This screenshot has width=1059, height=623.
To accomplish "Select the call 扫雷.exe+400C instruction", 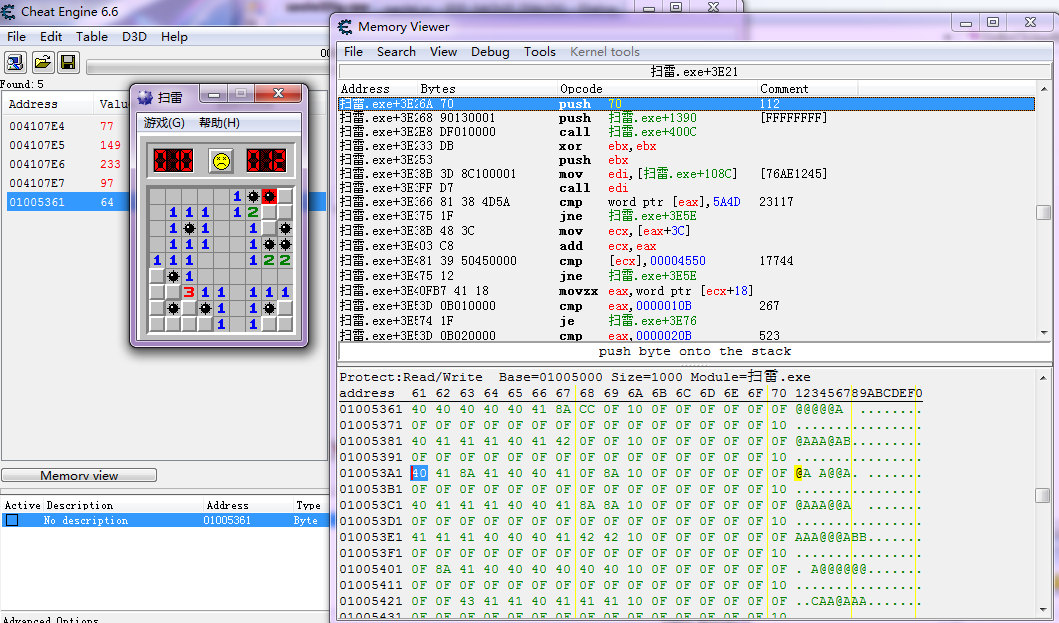I will [x=686, y=132].
